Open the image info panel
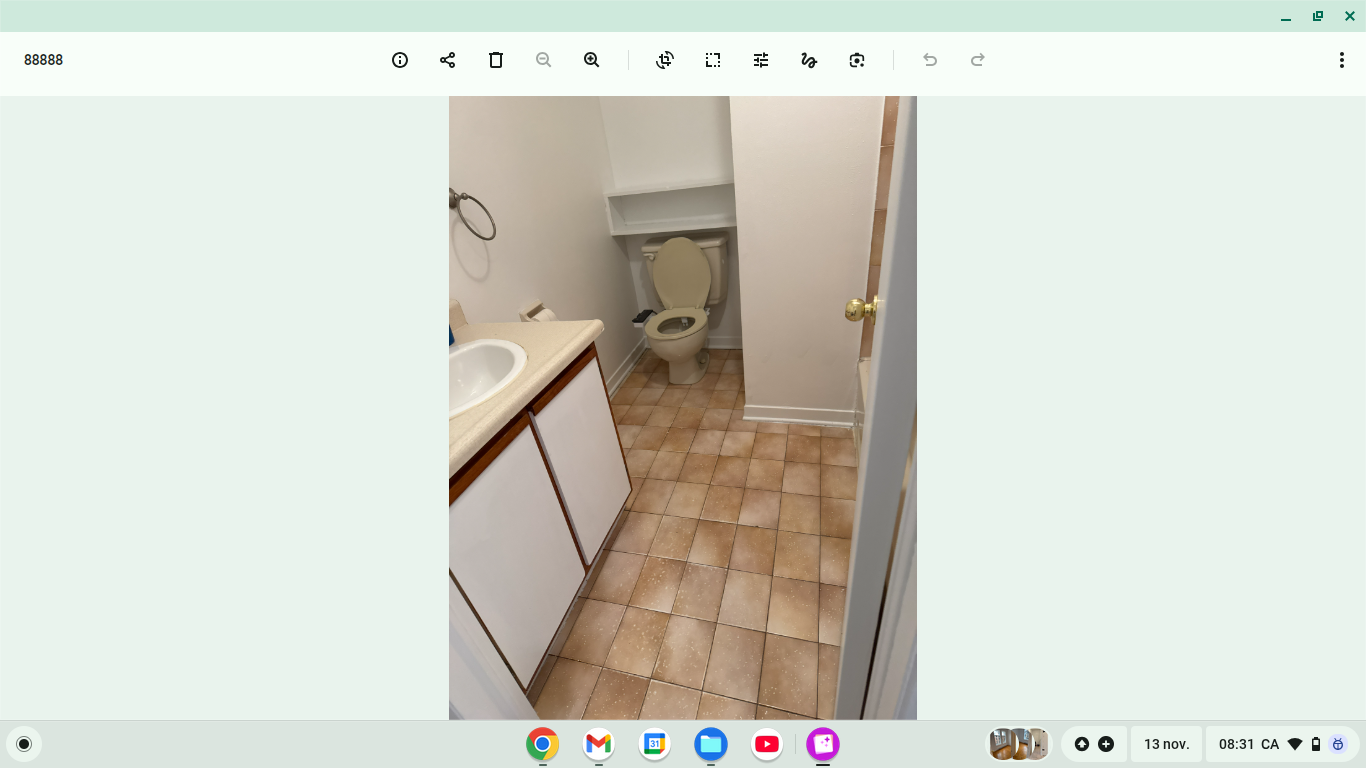1366x768 pixels. 400,60
